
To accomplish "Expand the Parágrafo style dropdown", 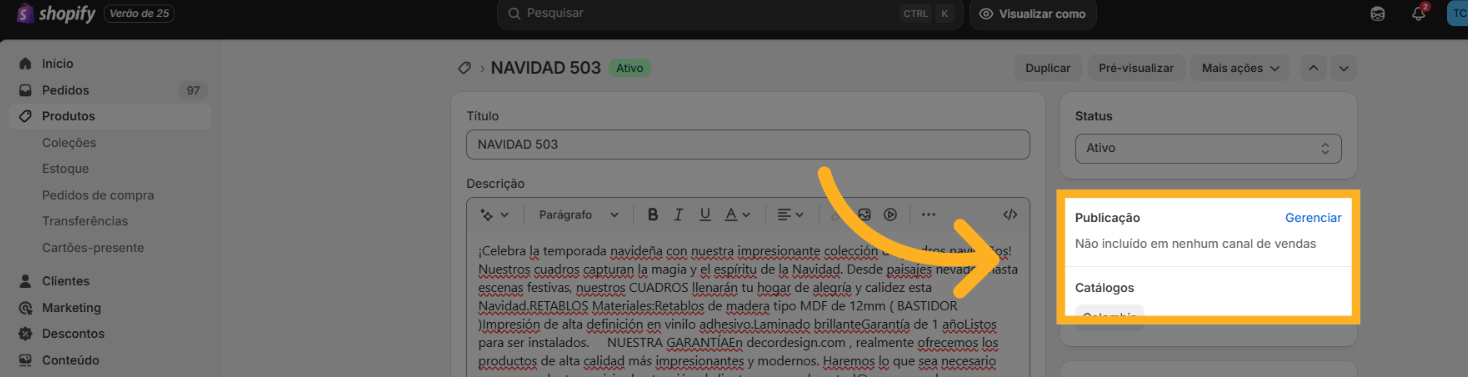I will click(579, 215).
